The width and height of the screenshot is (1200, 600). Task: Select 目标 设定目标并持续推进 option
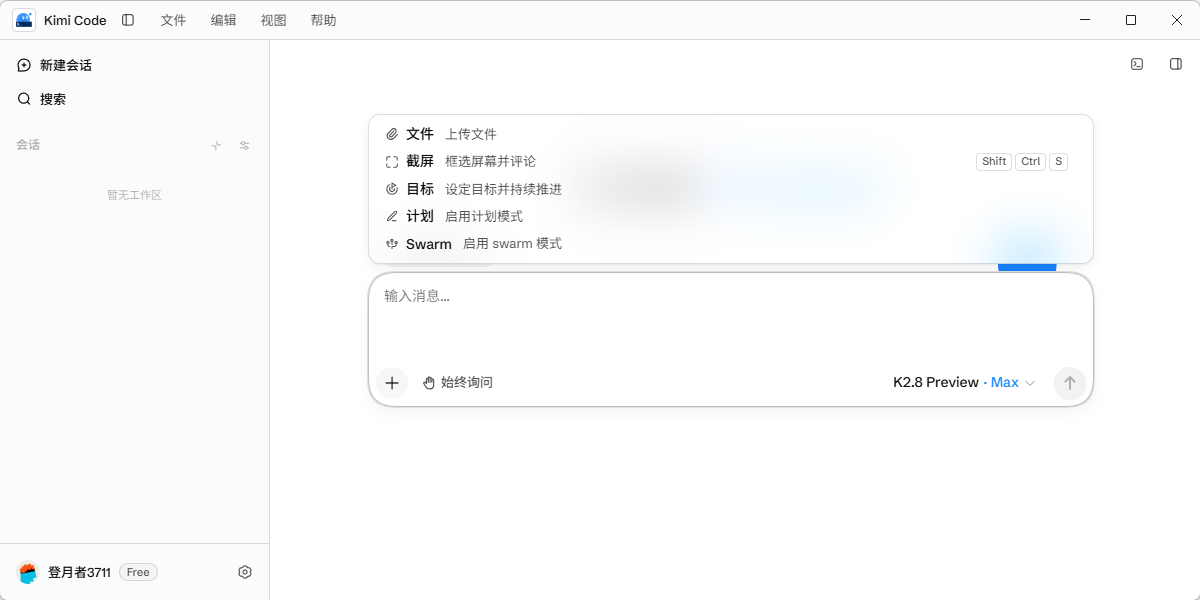[x=731, y=189]
